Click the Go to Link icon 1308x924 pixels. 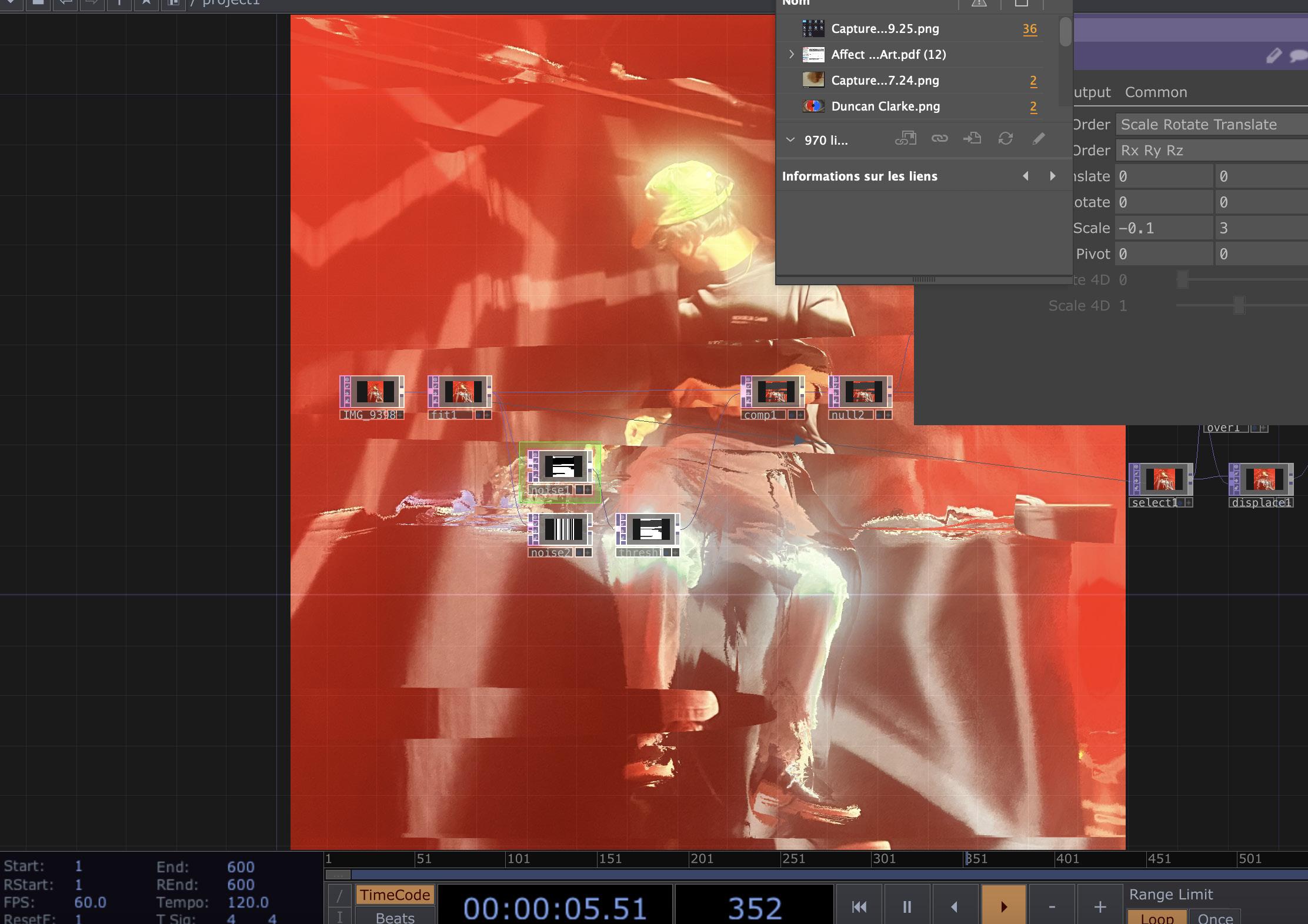972,139
